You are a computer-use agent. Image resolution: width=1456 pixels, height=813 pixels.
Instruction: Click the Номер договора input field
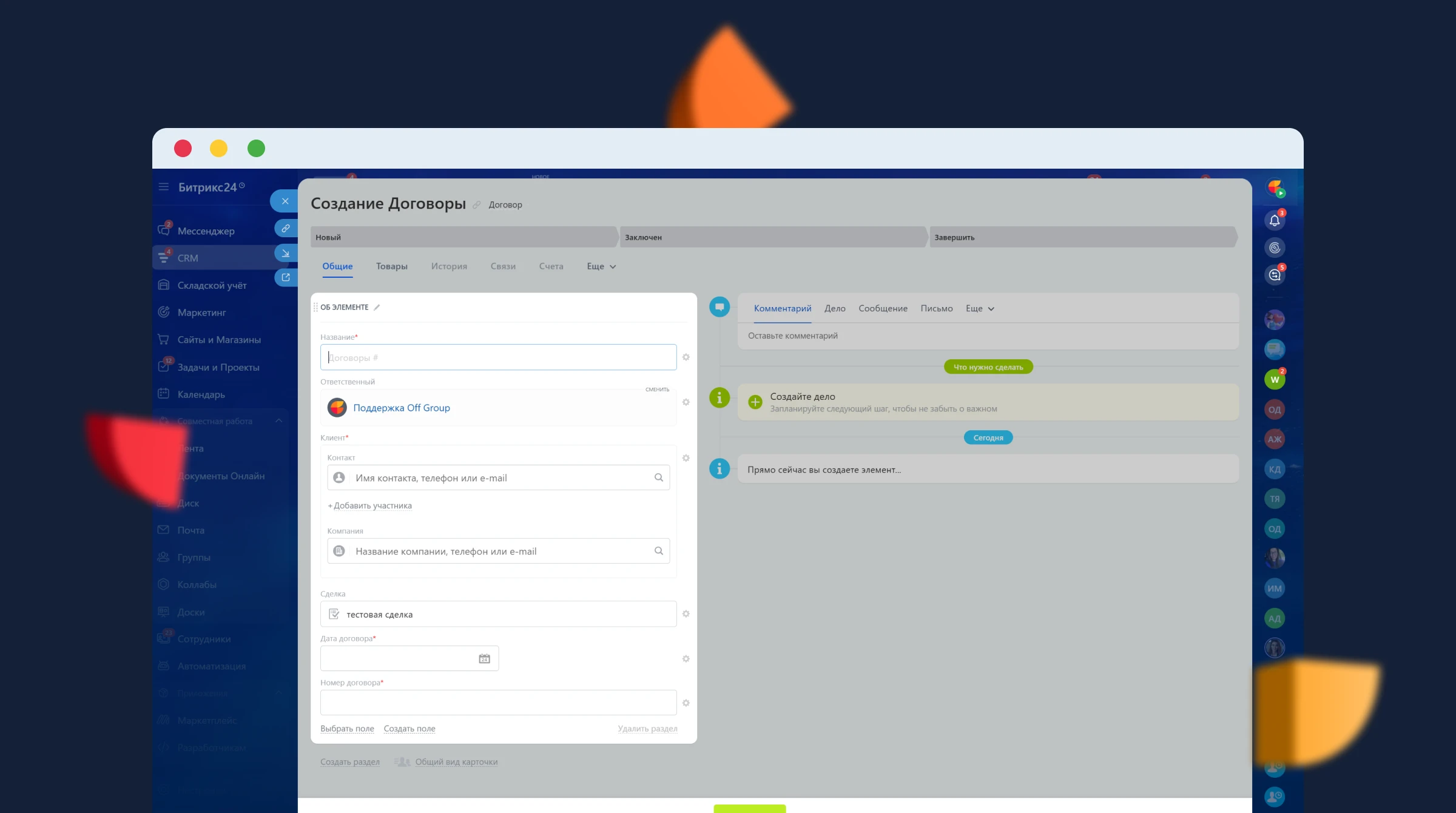click(497, 703)
